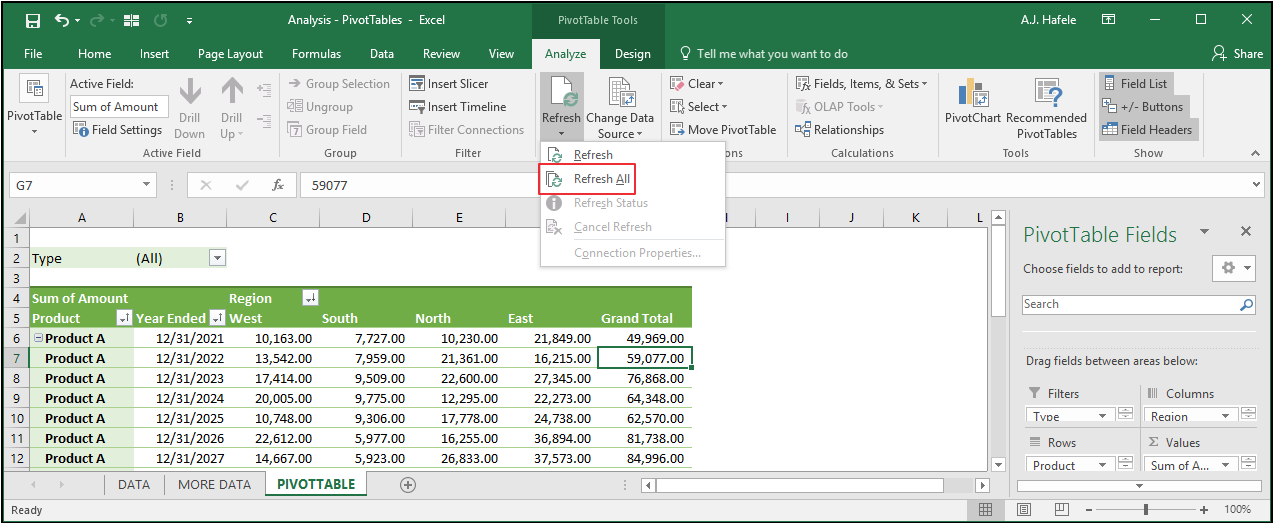Click the Ungroup command
The width and height of the screenshot is (1273, 523).
(x=320, y=107)
